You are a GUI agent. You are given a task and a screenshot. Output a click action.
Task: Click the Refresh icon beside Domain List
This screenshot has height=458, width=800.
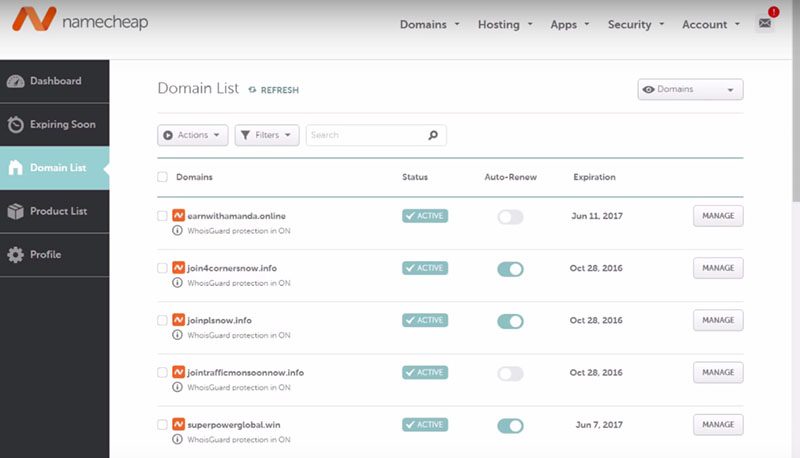point(253,90)
